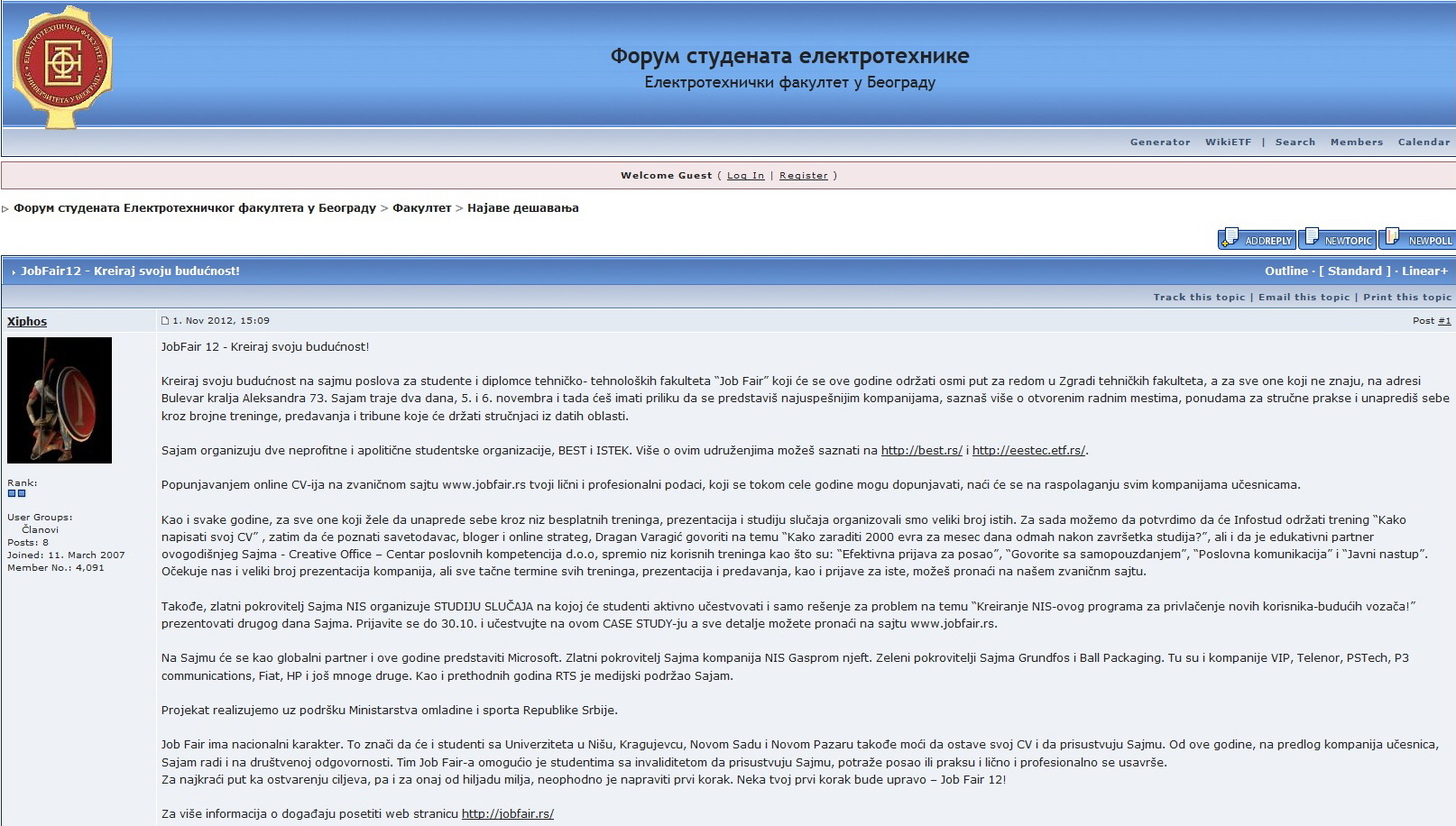Click Print this topic
This screenshot has height=826, width=1456.
[1407, 298]
